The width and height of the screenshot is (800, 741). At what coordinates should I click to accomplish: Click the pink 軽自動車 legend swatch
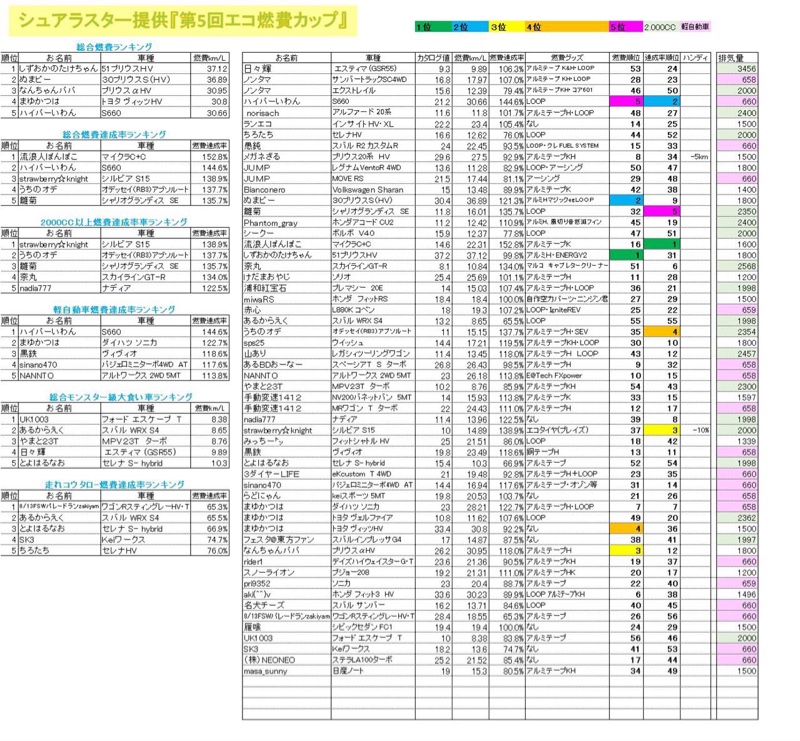[695, 27]
